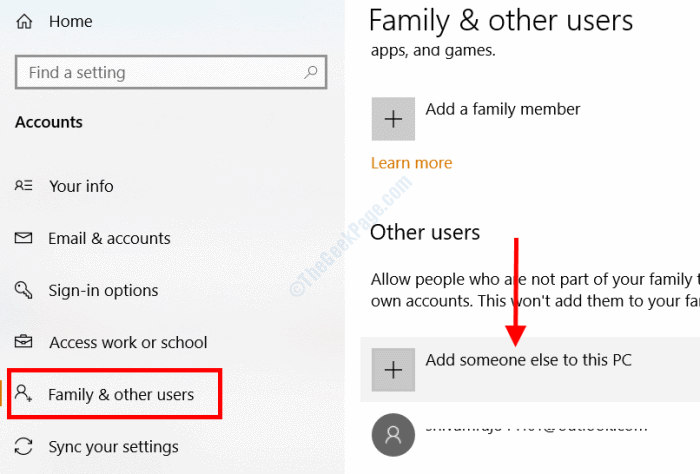Screen dimensions: 700x474
Task: Select Sync your settings in the sidebar
Action: click(x=113, y=447)
